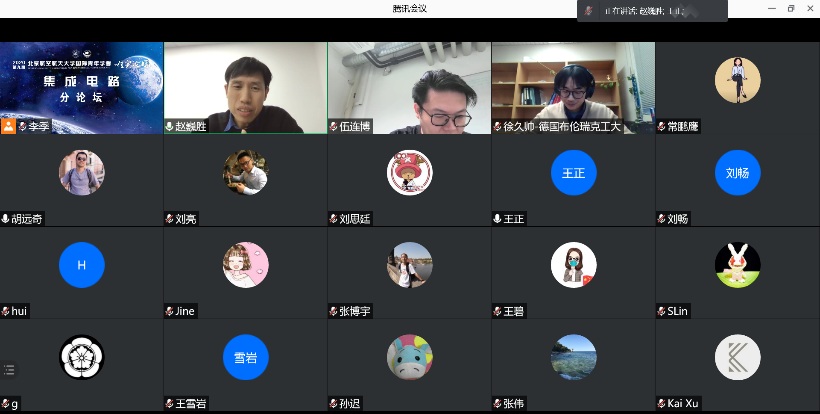The height and width of the screenshot is (414, 820).
Task: Select 集成电路 shared screen tile of 李季
Action: point(81,80)
